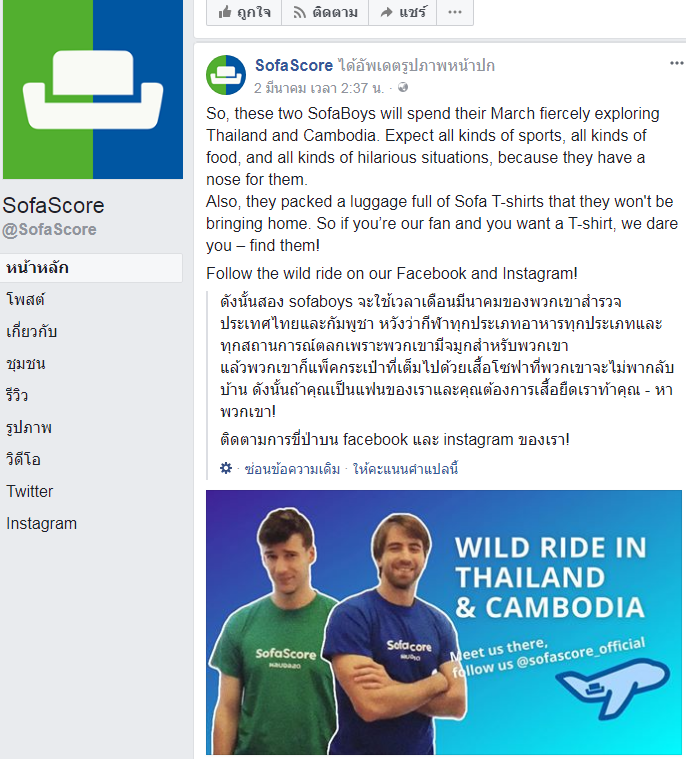Open the post options ellipsis menu
Screen dimensions: 686x759
[676, 63]
